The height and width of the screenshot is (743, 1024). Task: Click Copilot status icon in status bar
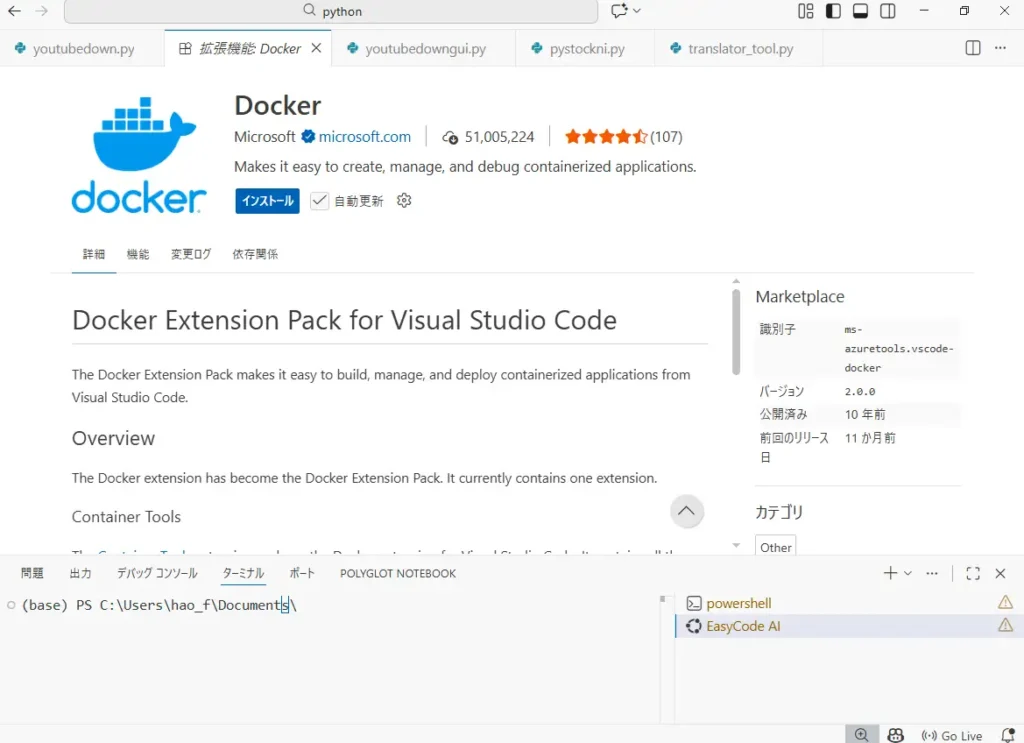click(895, 735)
